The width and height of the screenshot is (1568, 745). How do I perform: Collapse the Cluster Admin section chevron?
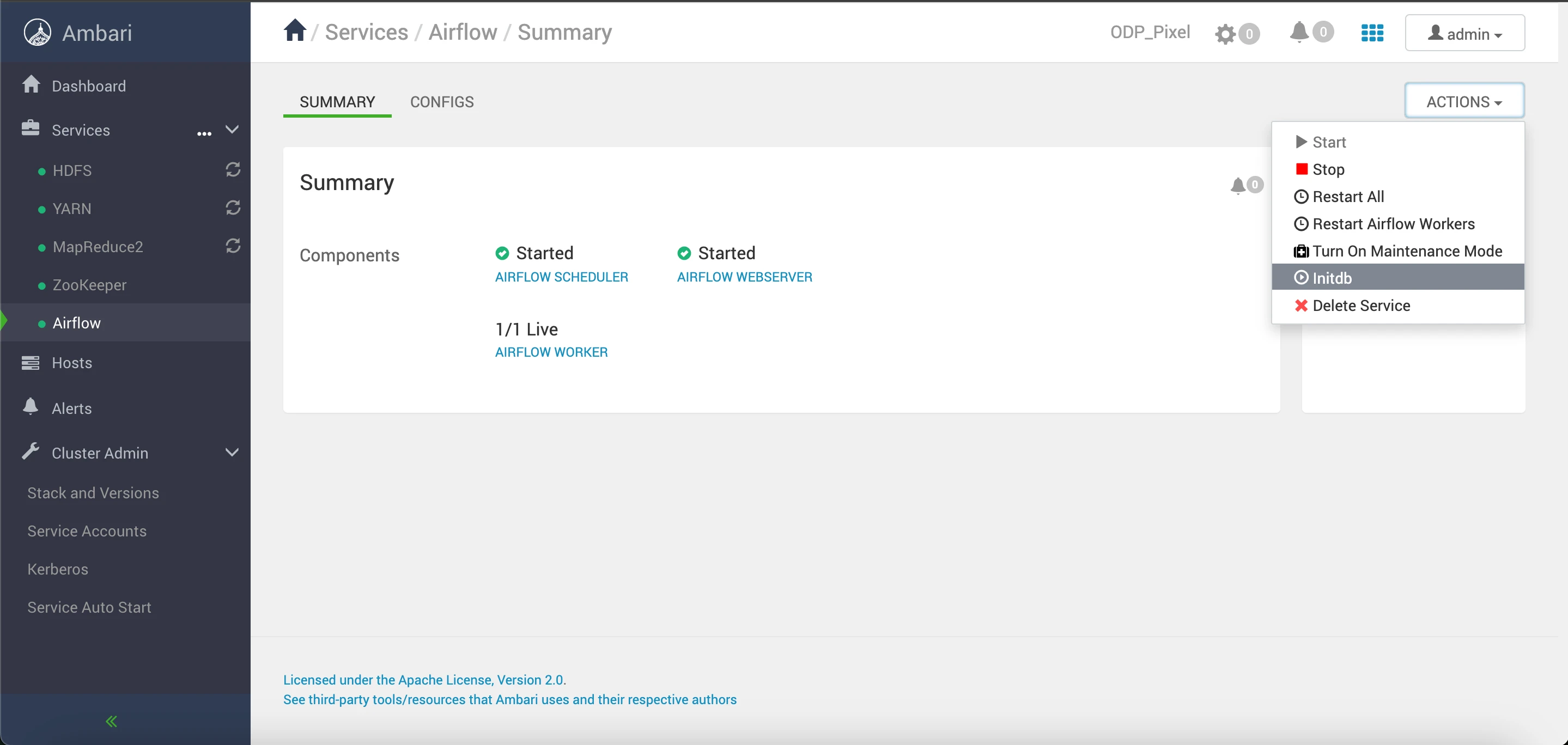[x=232, y=452]
